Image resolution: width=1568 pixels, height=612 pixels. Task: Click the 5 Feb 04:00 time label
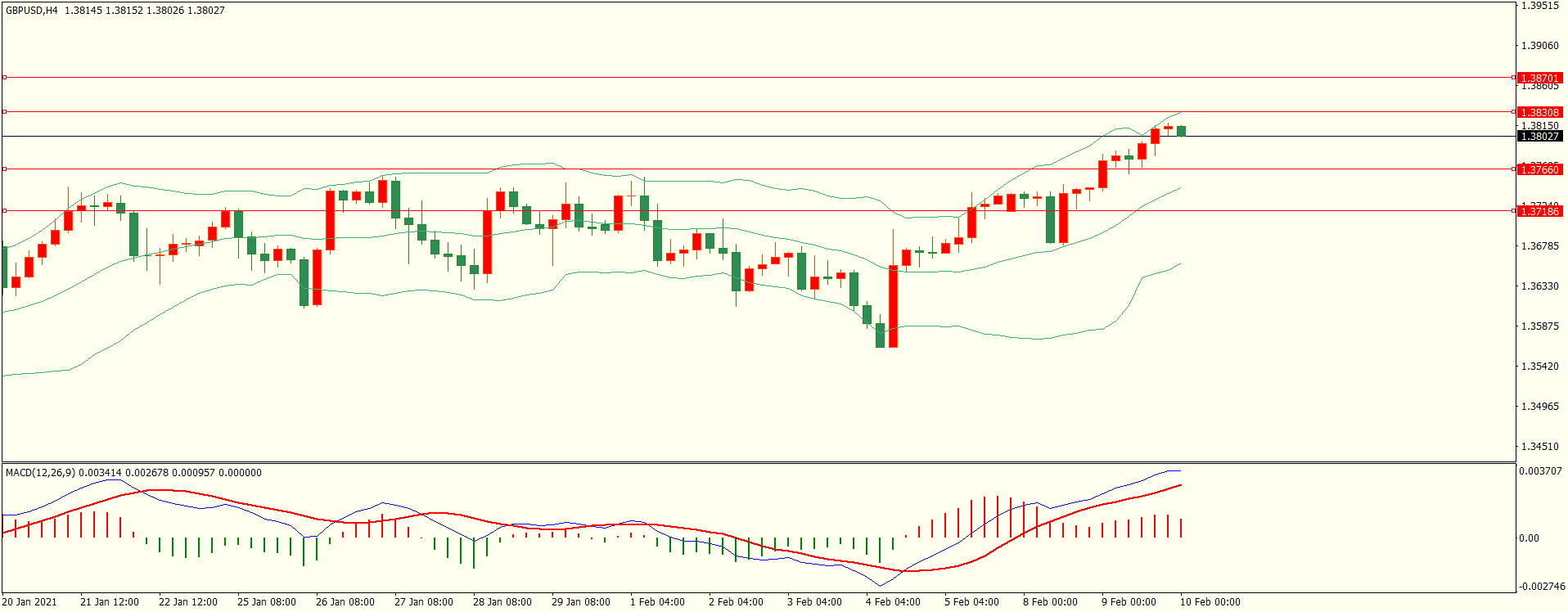click(x=971, y=602)
